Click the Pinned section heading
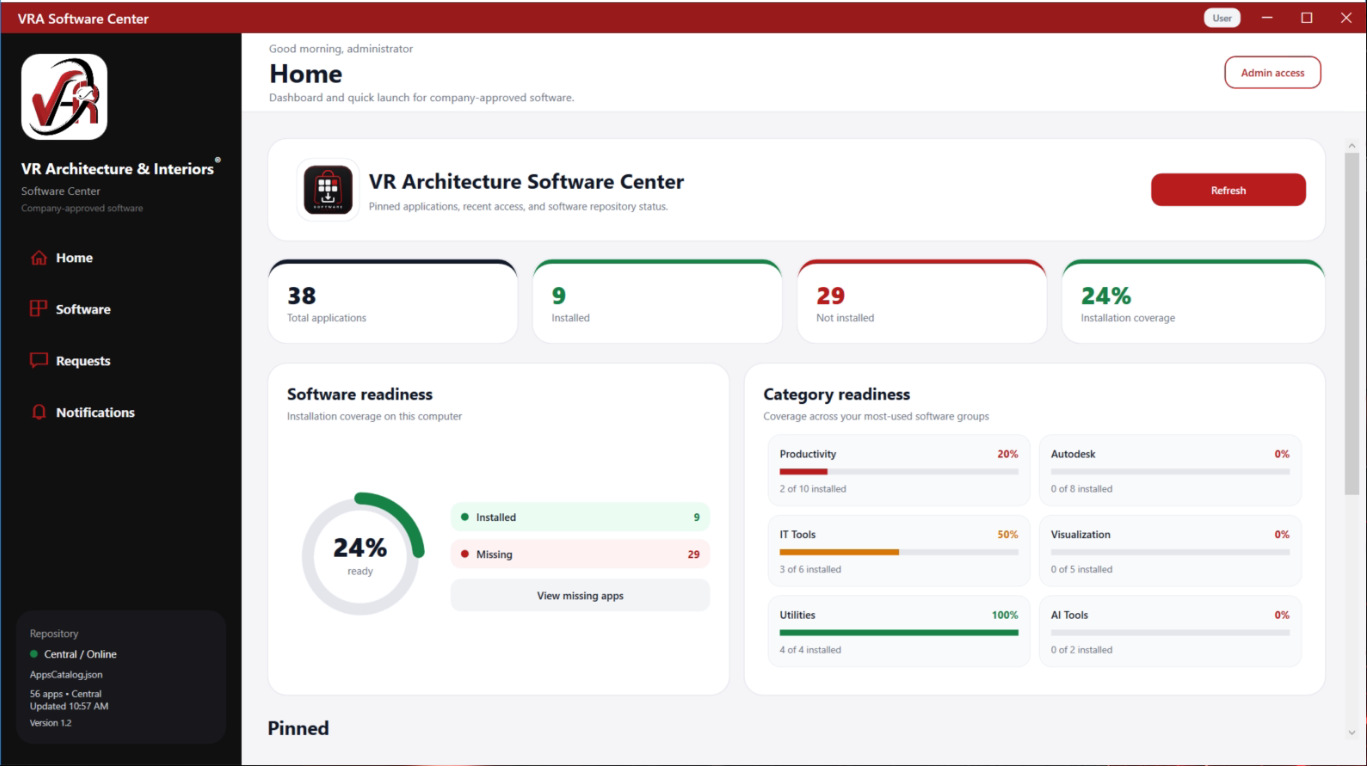This screenshot has width=1367, height=766. click(x=298, y=728)
